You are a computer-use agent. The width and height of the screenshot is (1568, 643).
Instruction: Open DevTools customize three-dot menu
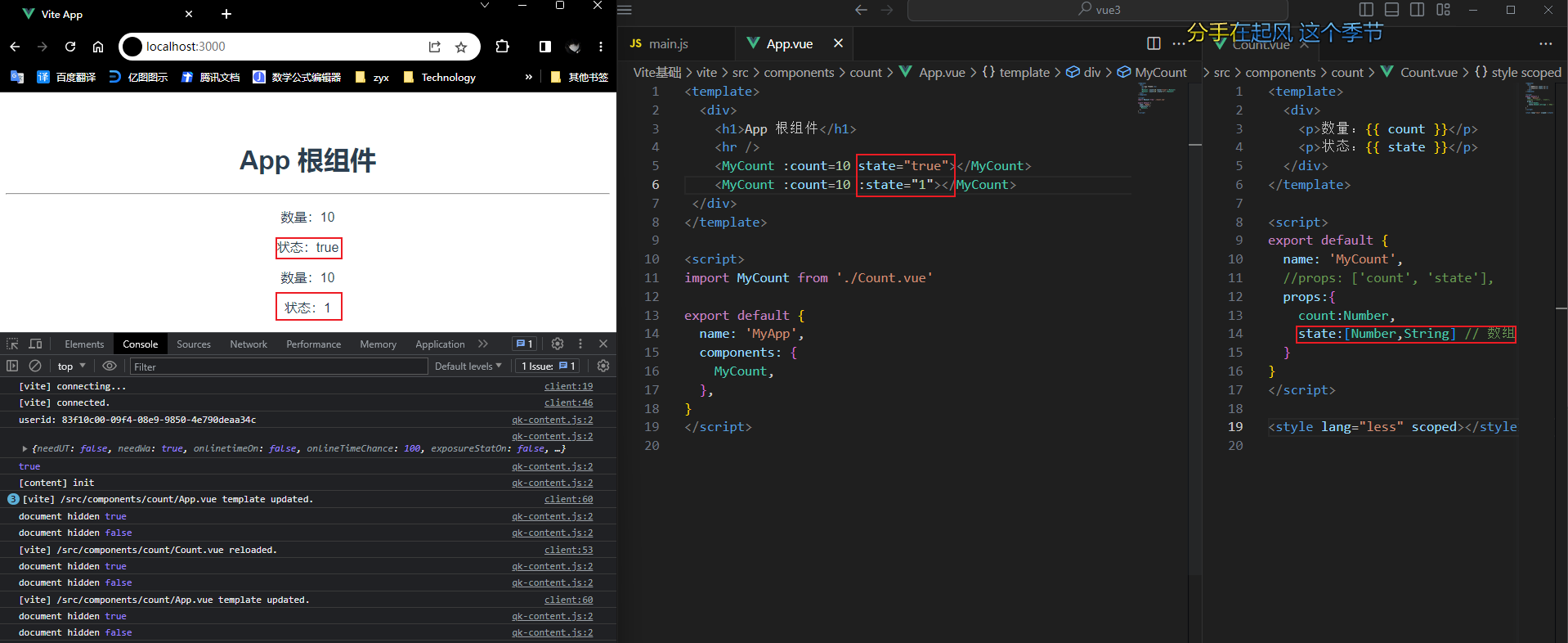pos(580,344)
